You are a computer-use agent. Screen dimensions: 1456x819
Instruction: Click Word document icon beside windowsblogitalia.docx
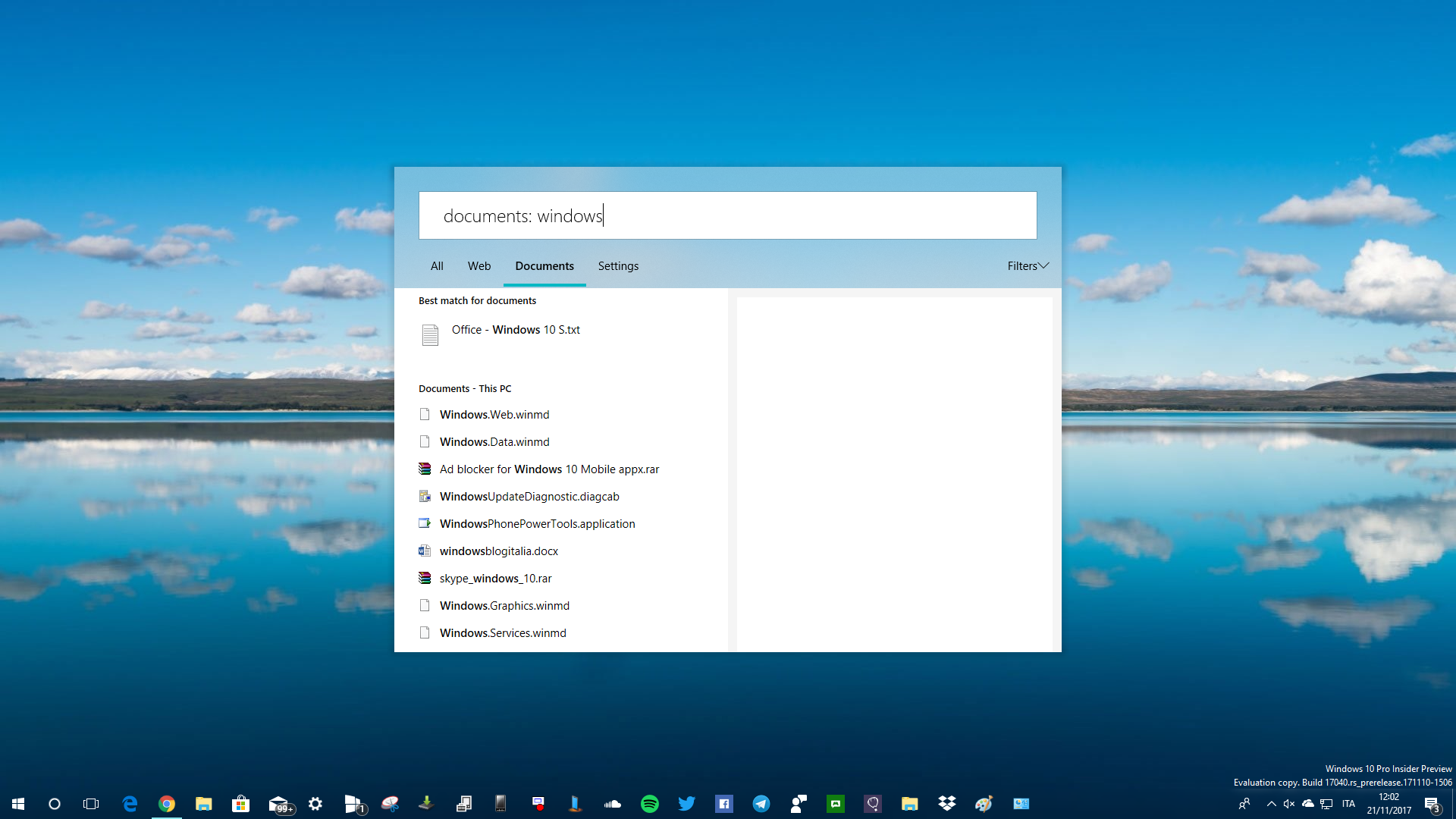[425, 551]
